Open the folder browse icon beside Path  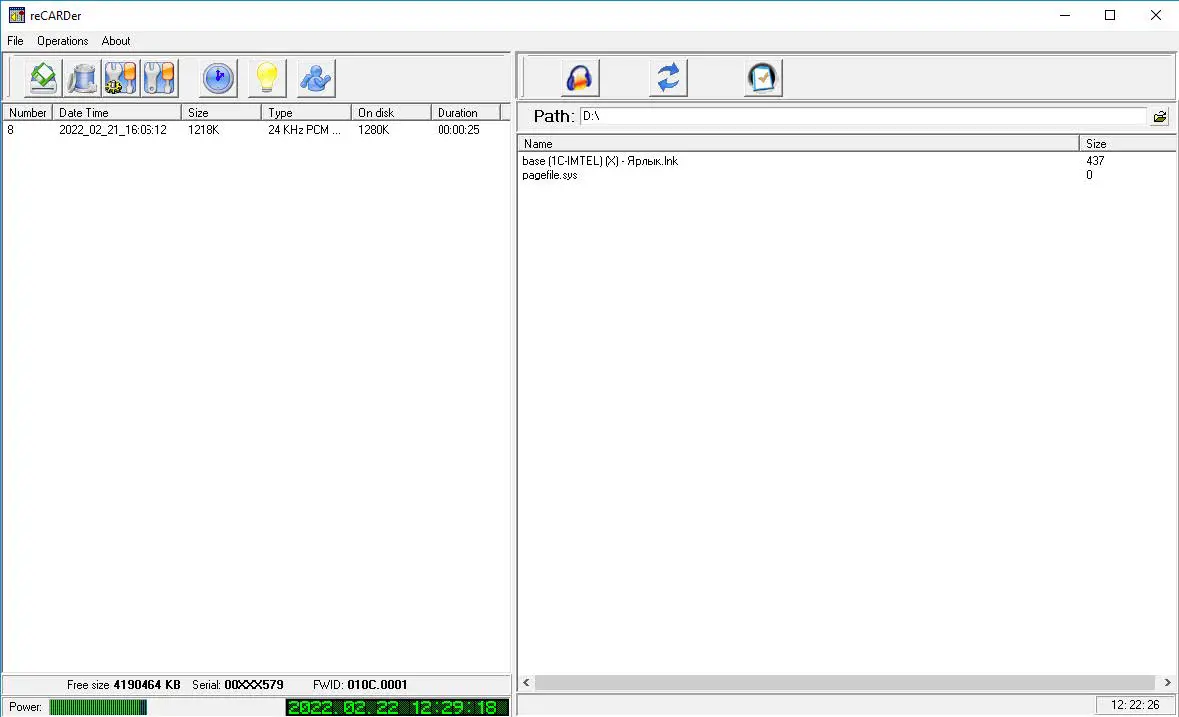(x=1159, y=116)
